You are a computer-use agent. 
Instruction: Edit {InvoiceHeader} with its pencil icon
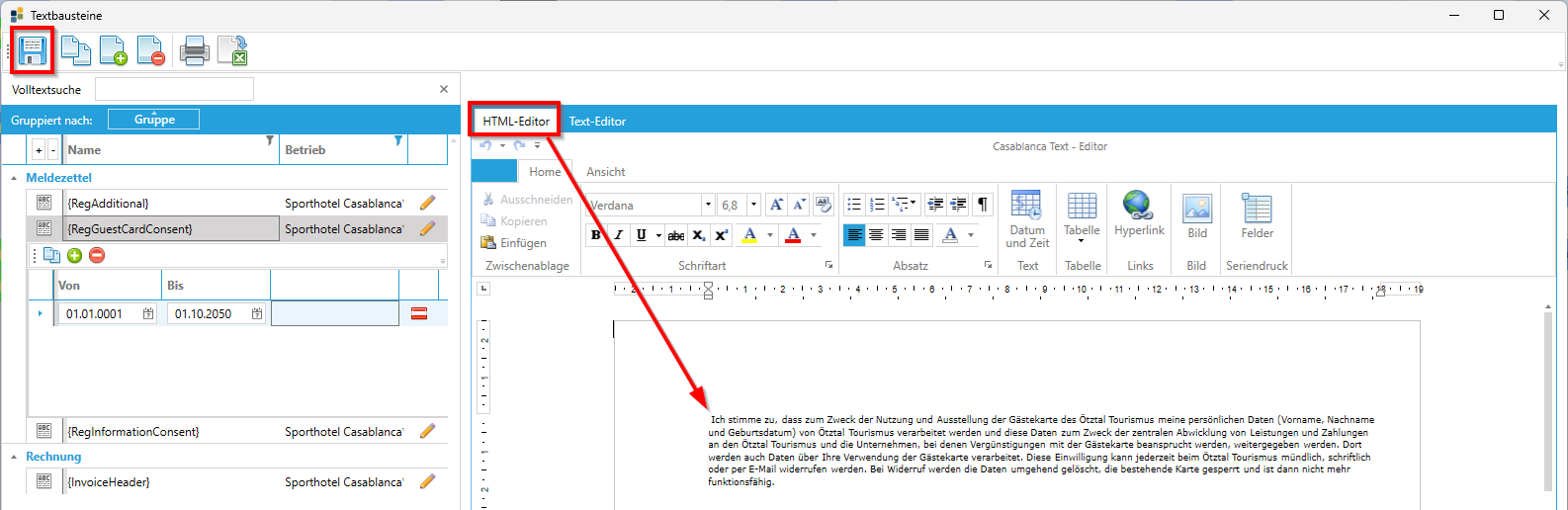[x=427, y=481]
